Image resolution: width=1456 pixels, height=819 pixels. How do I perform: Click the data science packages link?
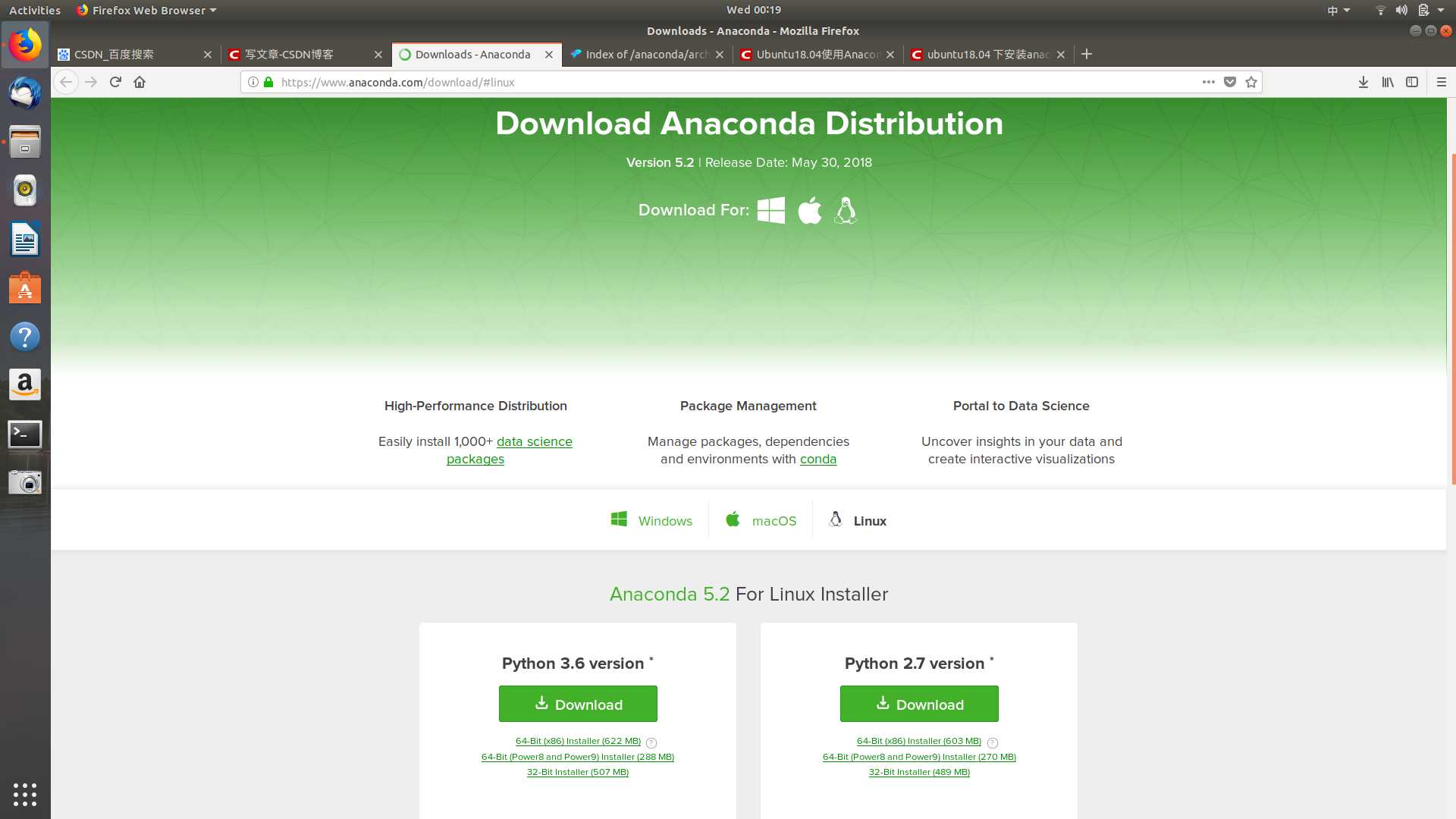[510, 449]
